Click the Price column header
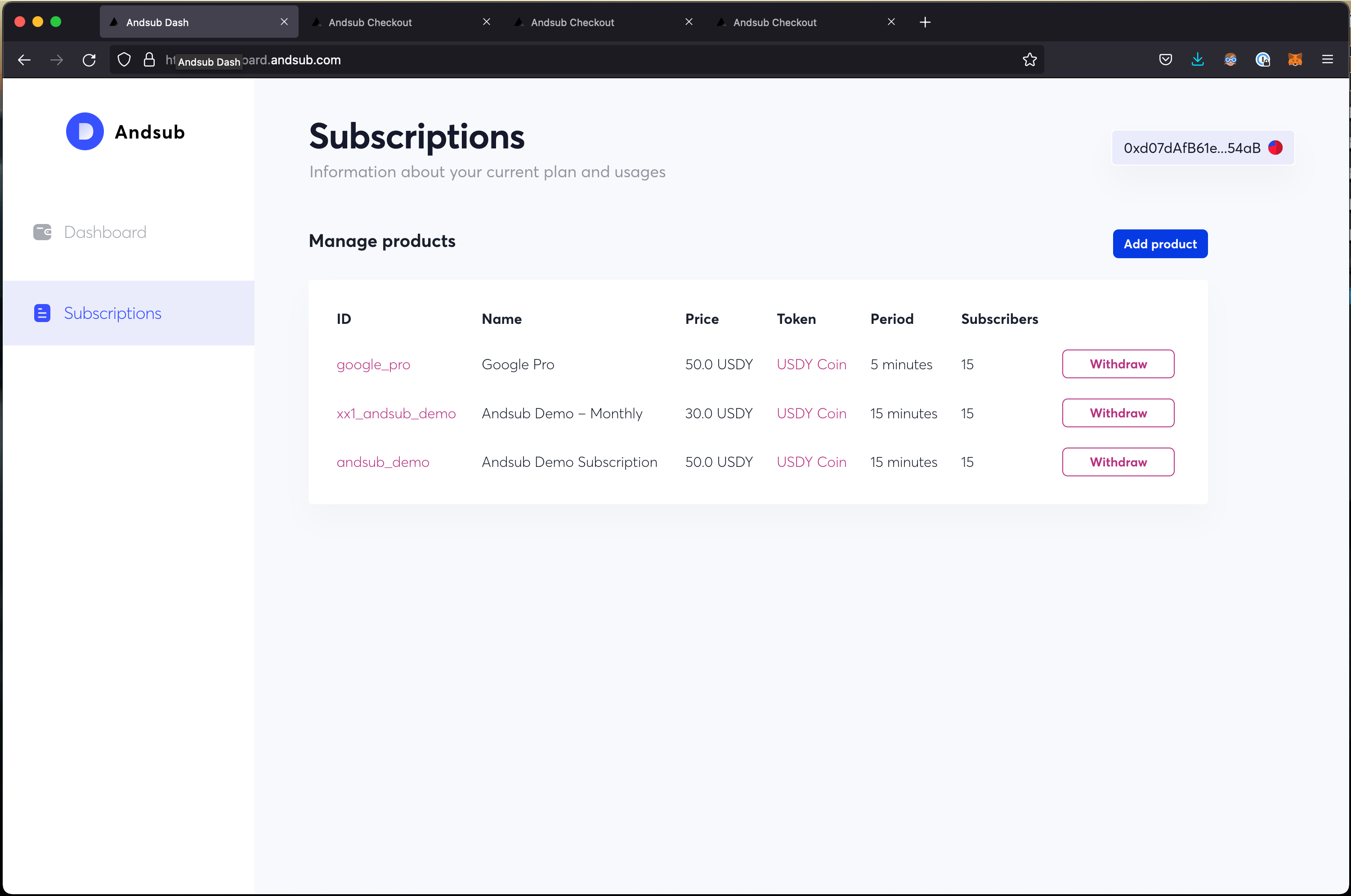Viewport: 1351px width, 896px height. tap(702, 319)
